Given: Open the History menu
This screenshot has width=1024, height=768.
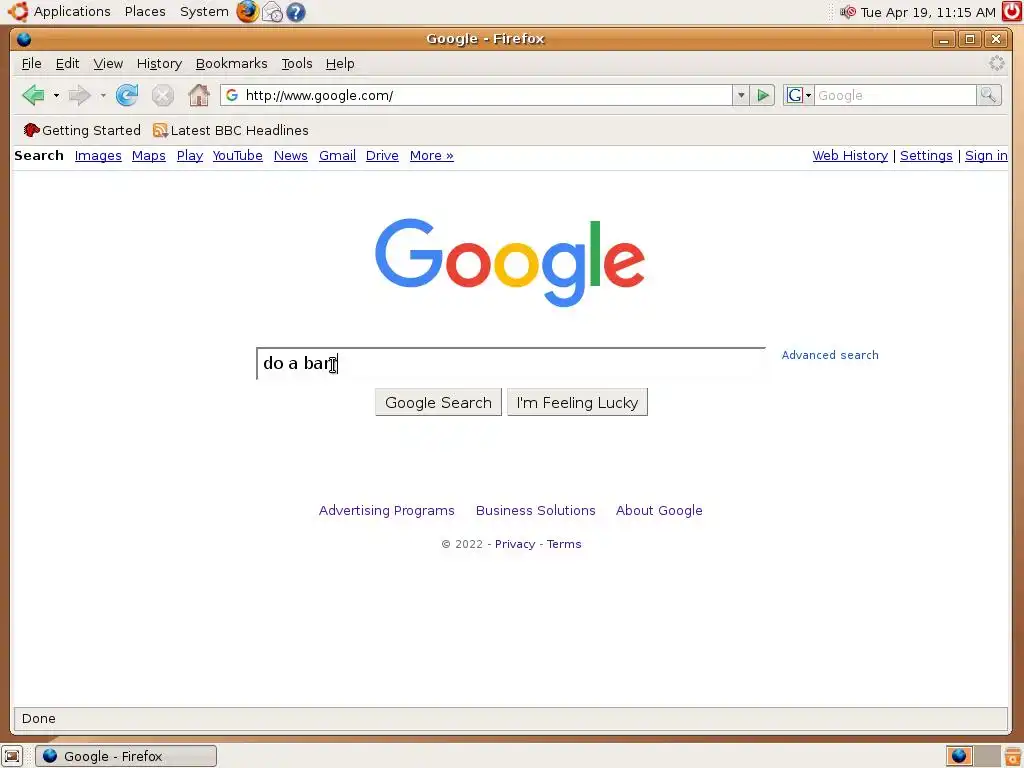Looking at the screenshot, I should coord(159,63).
